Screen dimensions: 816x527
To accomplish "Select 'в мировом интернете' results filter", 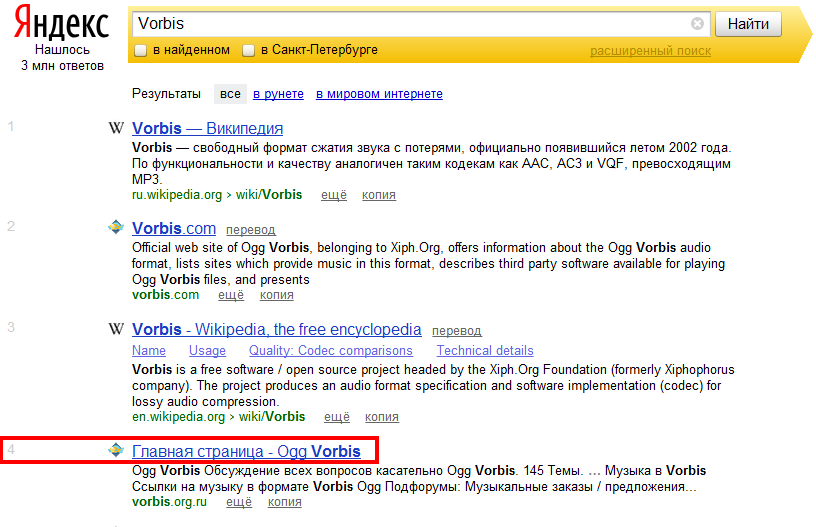I will tap(379, 94).
